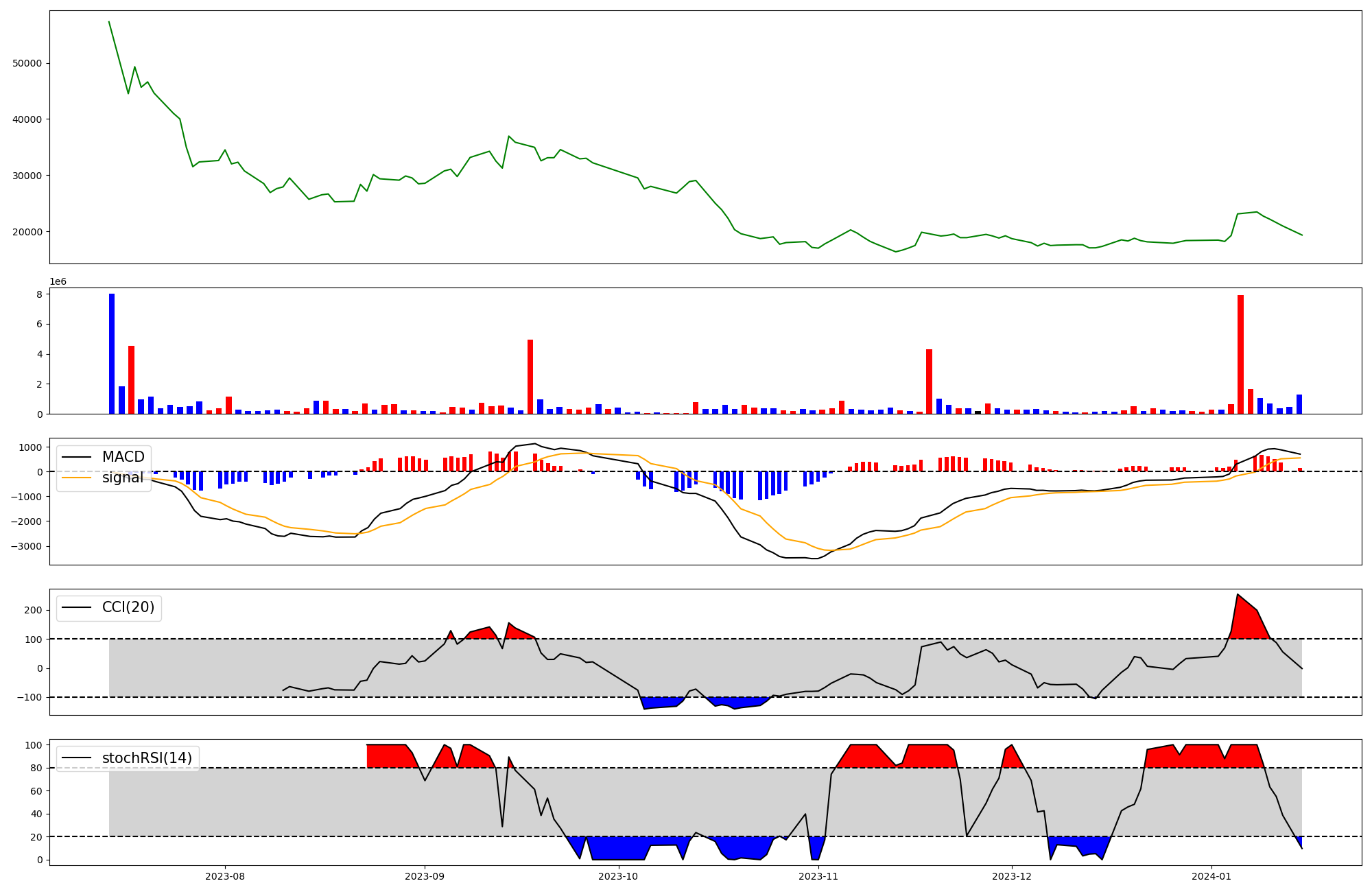
Task: Click the tallest blue volume bar
Action: 112,354
